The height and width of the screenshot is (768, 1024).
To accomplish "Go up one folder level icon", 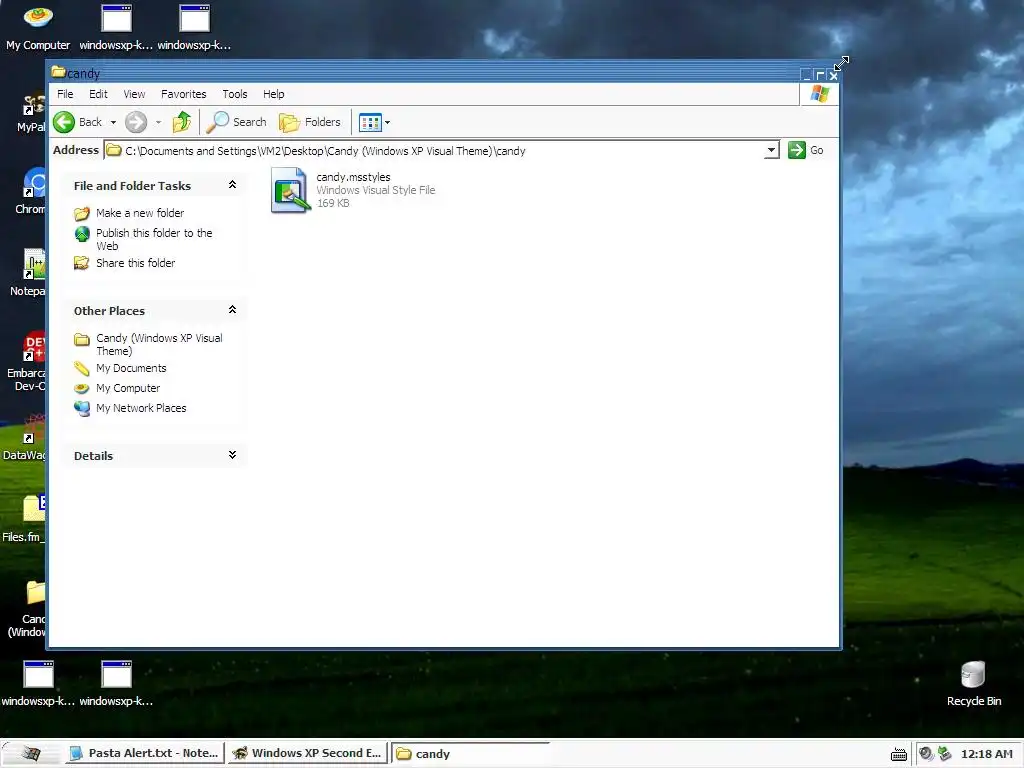I will point(182,122).
